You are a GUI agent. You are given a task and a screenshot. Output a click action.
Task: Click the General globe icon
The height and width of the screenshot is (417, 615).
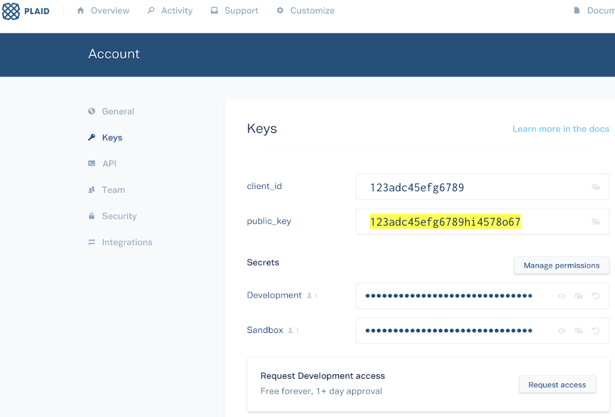click(92, 111)
